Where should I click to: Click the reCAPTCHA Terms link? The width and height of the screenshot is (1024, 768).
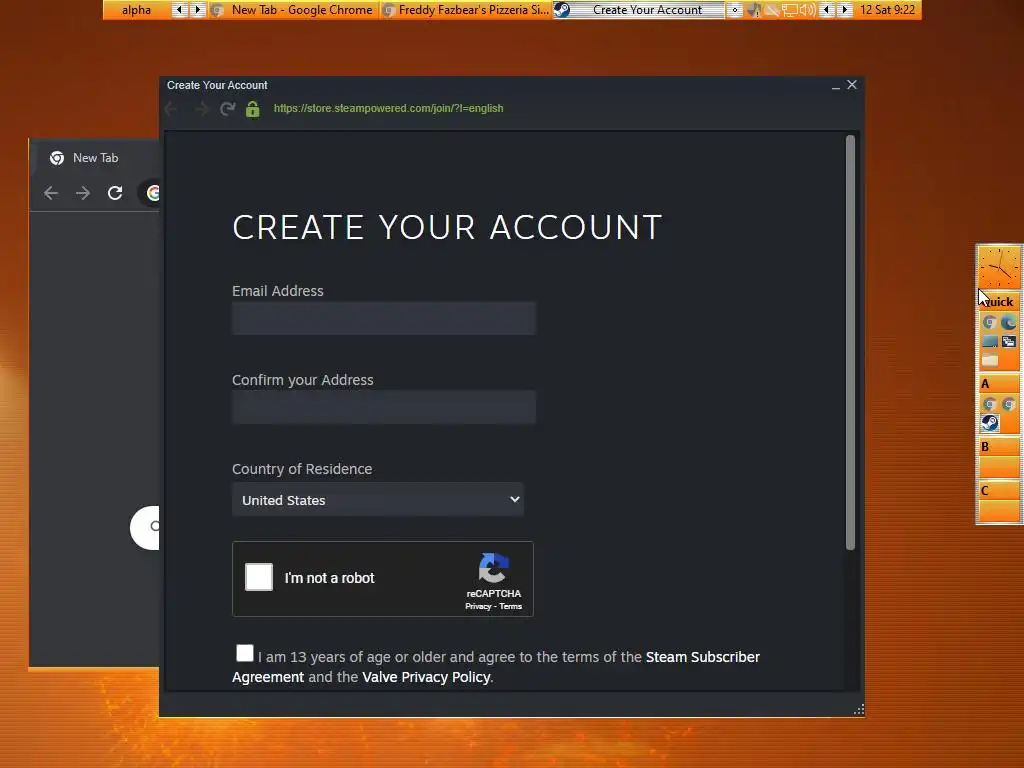511,607
